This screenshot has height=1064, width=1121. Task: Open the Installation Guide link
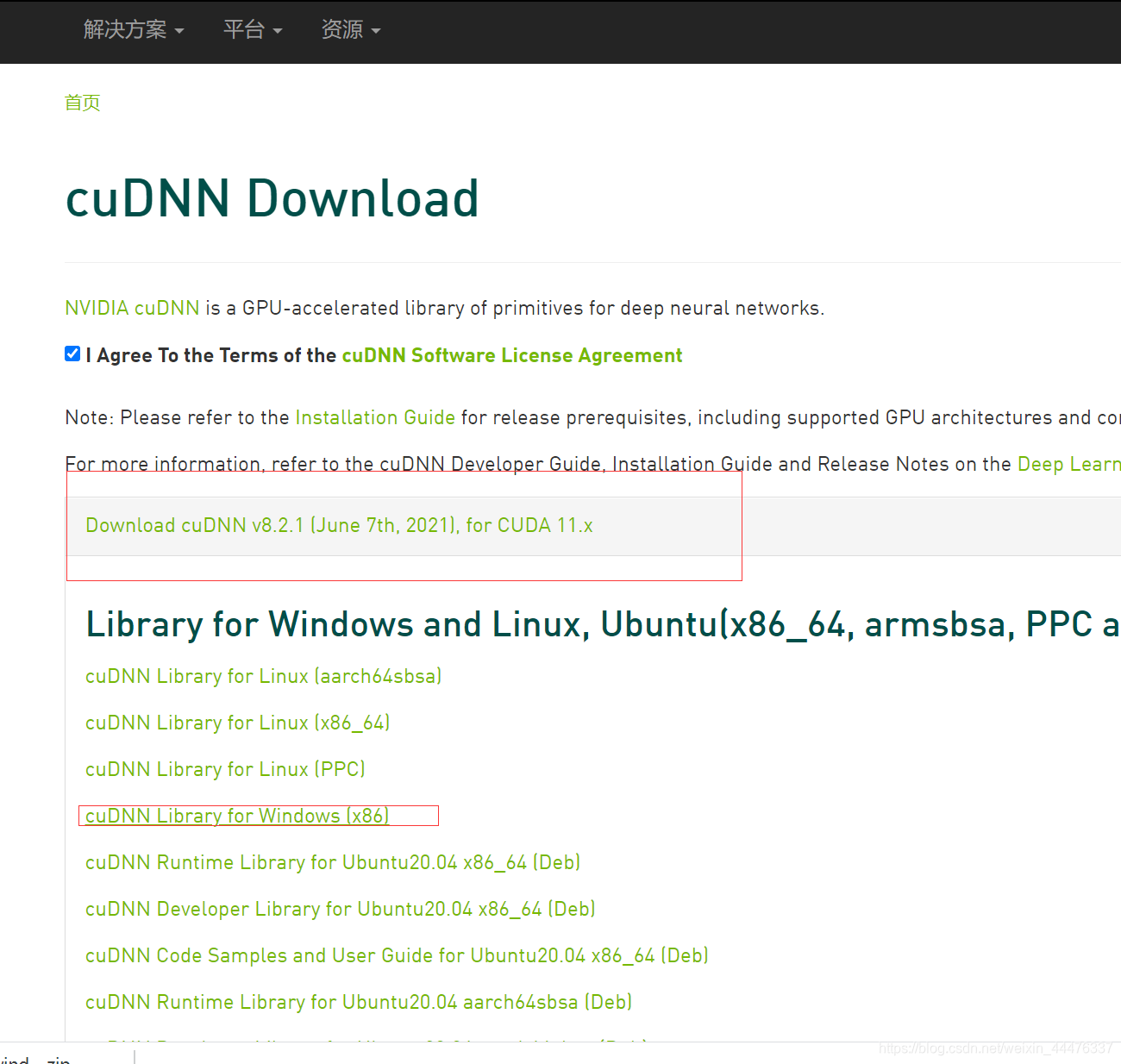375,417
